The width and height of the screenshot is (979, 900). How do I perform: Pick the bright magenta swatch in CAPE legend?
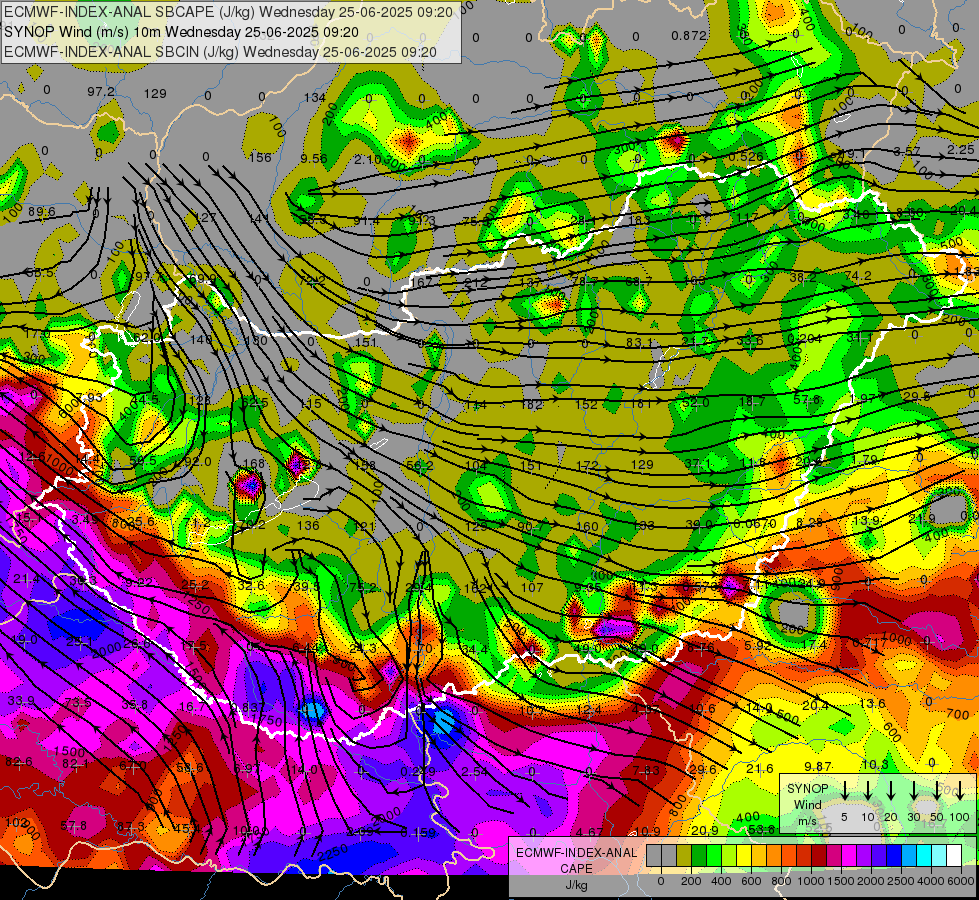click(849, 856)
